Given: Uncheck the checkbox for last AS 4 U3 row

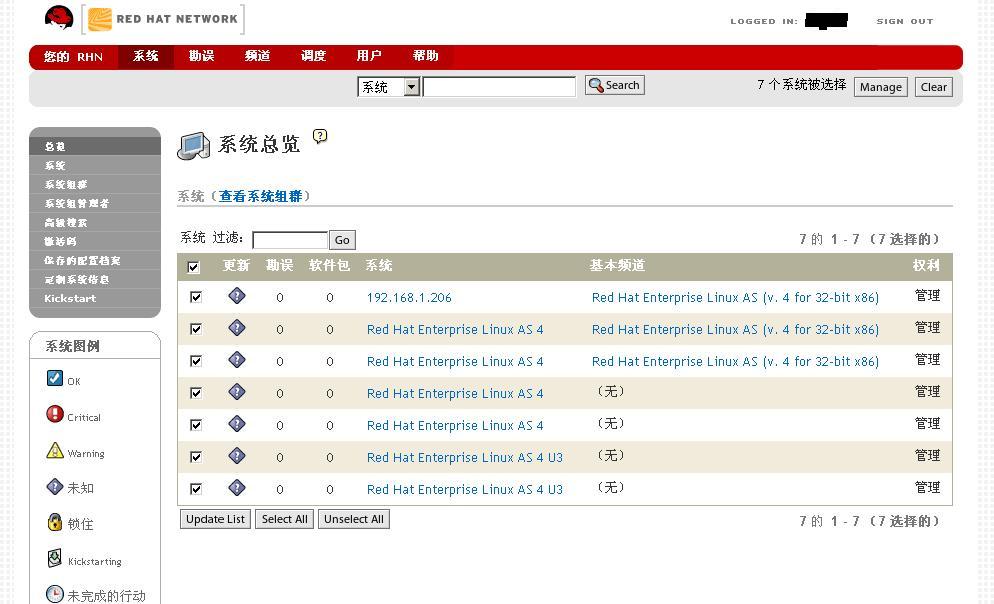Looking at the screenshot, I should 196,489.
